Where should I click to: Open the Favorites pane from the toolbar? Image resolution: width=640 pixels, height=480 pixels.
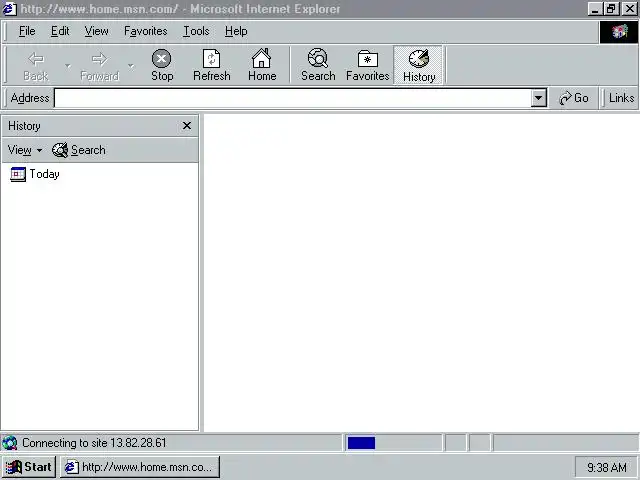pos(367,65)
